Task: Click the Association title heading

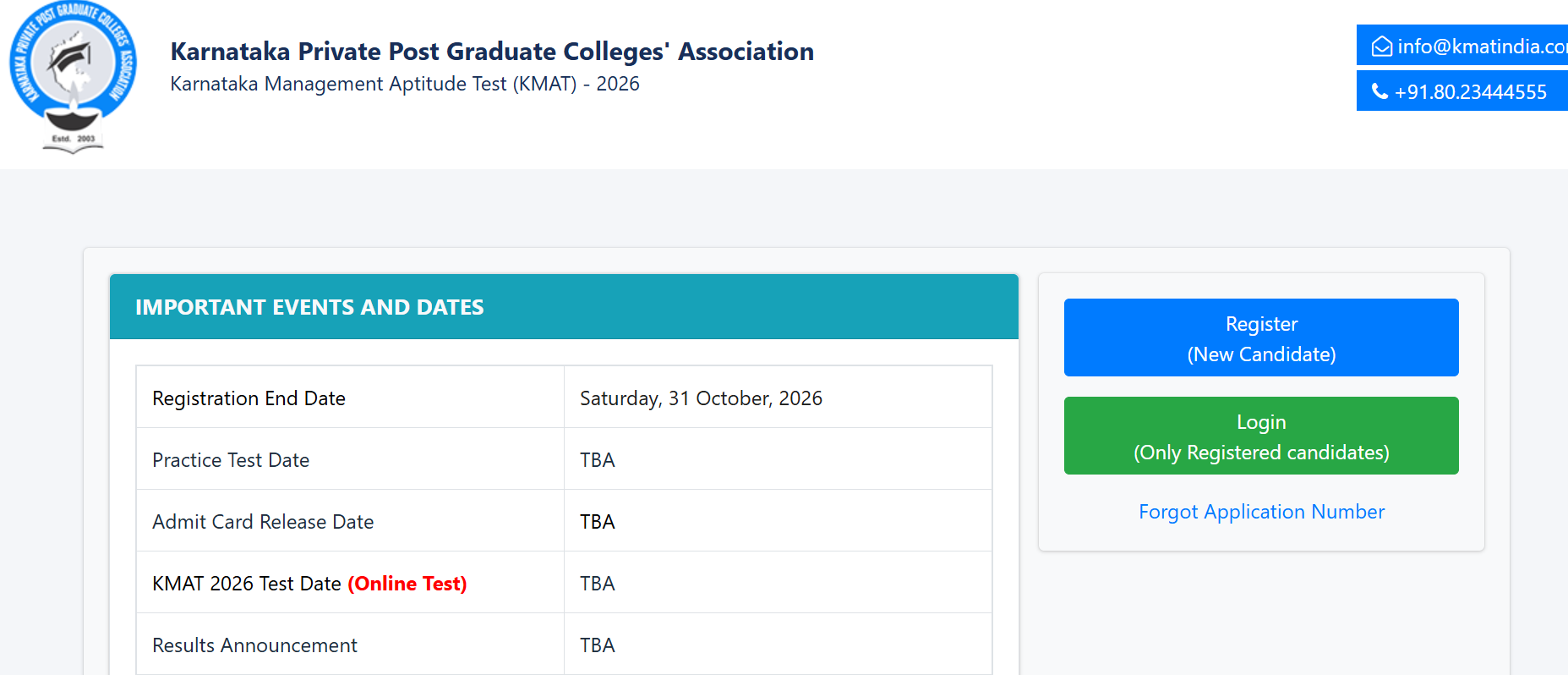Action: pyautogui.click(x=492, y=52)
